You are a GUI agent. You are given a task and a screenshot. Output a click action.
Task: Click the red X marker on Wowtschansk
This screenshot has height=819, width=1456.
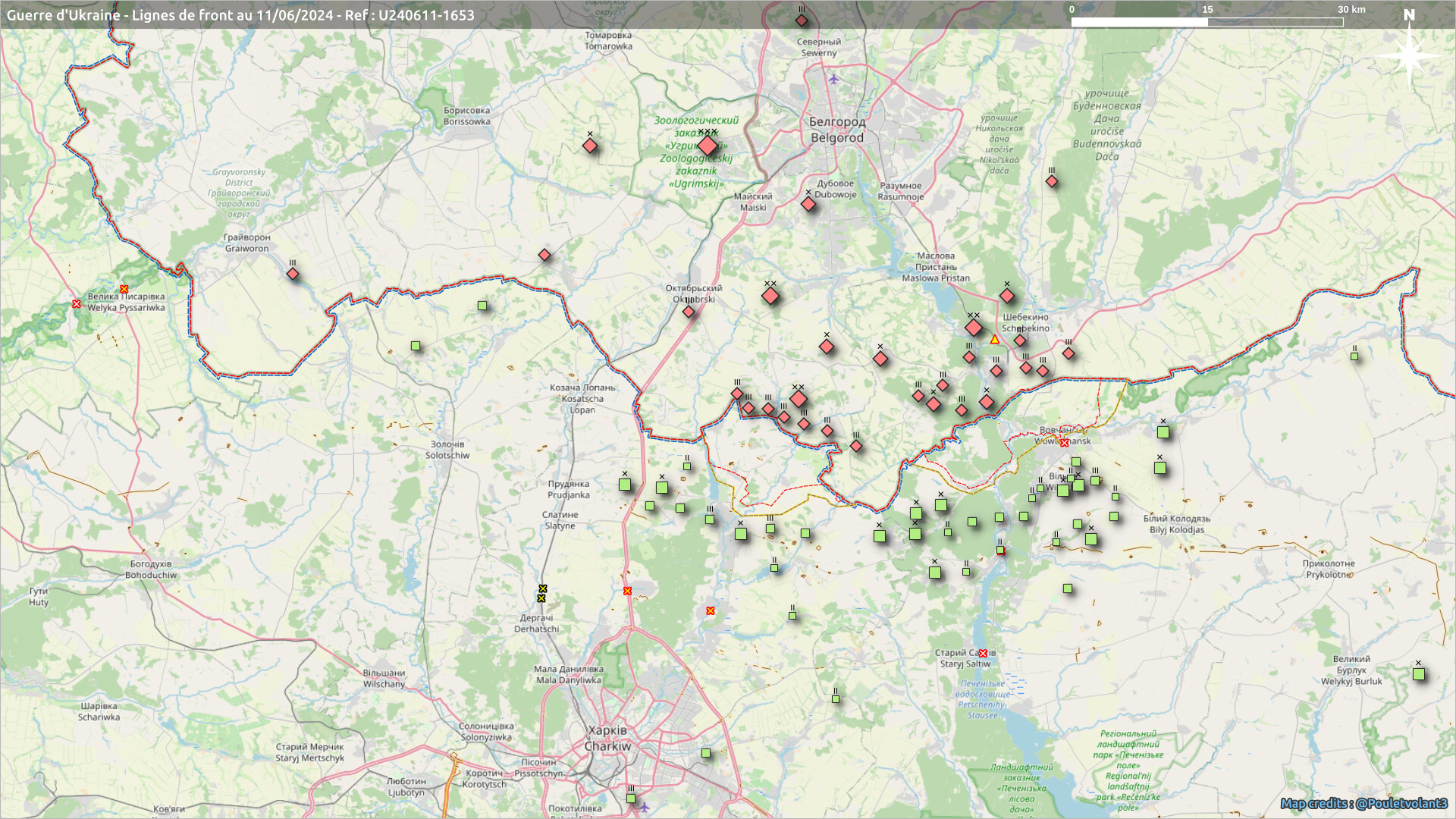pos(1064,443)
